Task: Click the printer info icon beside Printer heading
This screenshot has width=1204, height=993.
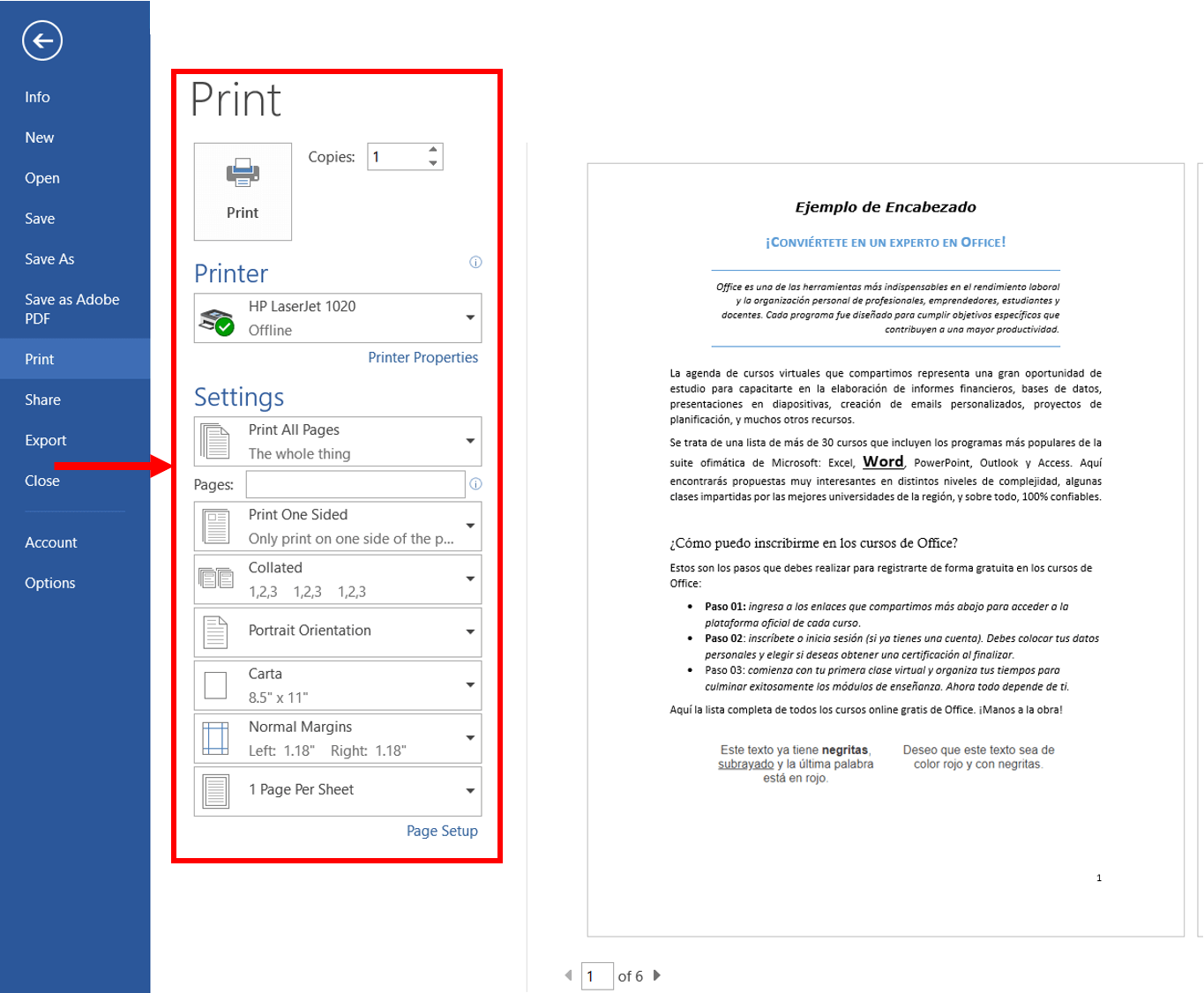Action: (475, 262)
